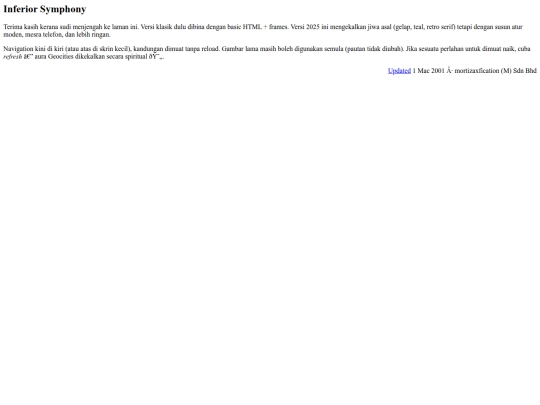
Task: Click the Inferior Symphony heading
Action: click(45, 9)
